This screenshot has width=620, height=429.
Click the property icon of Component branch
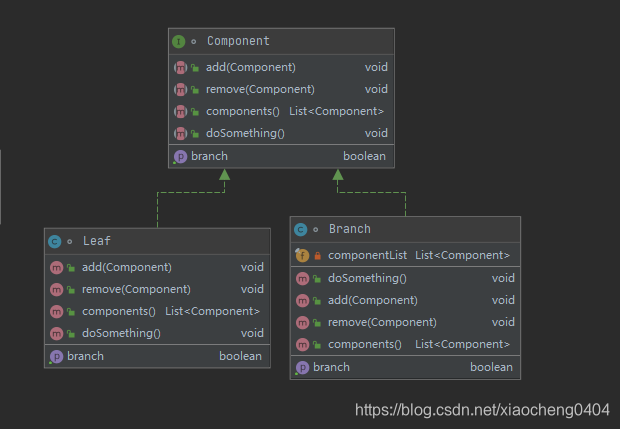[x=180, y=157]
